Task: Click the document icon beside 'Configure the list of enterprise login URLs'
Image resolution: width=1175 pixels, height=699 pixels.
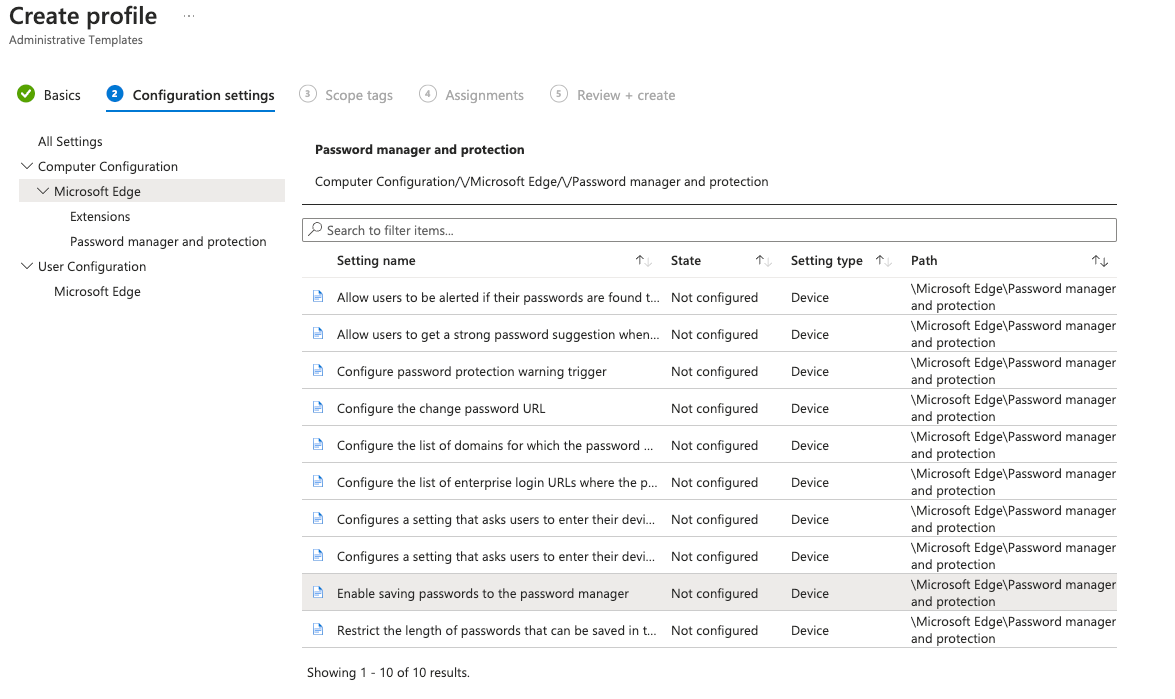Action: [318, 482]
